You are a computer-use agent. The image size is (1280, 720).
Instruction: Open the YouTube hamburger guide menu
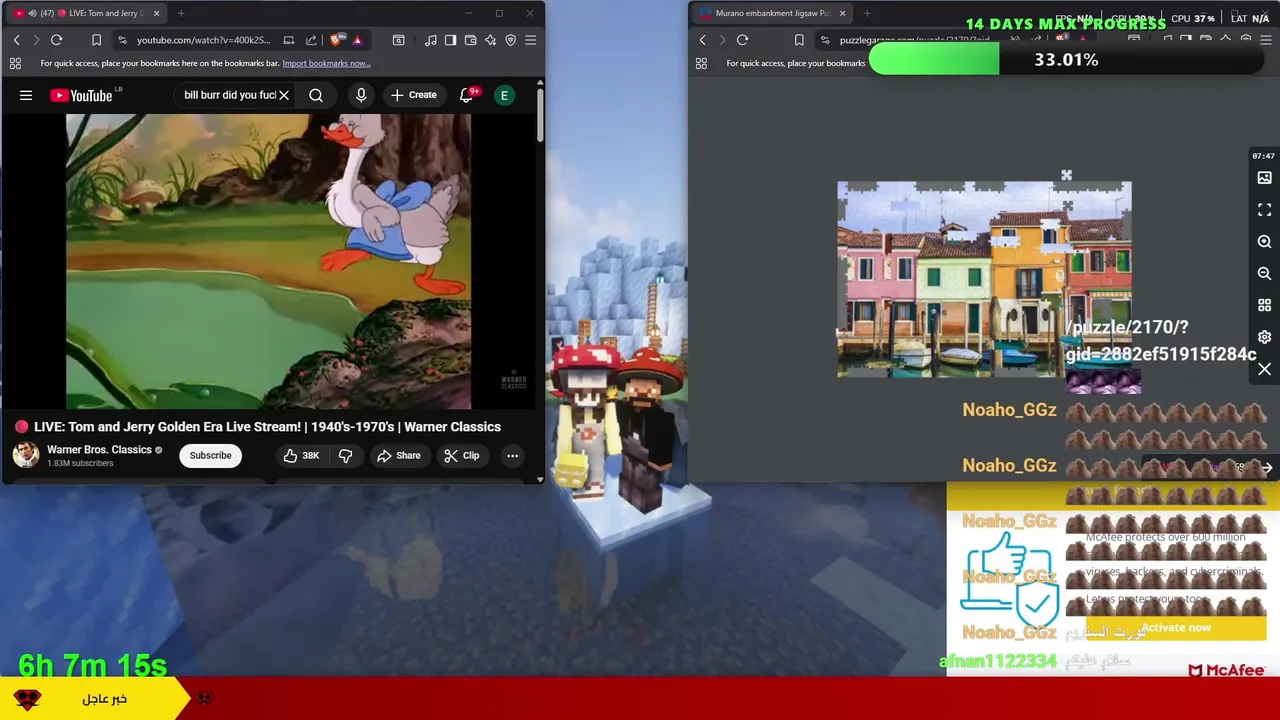(26, 95)
